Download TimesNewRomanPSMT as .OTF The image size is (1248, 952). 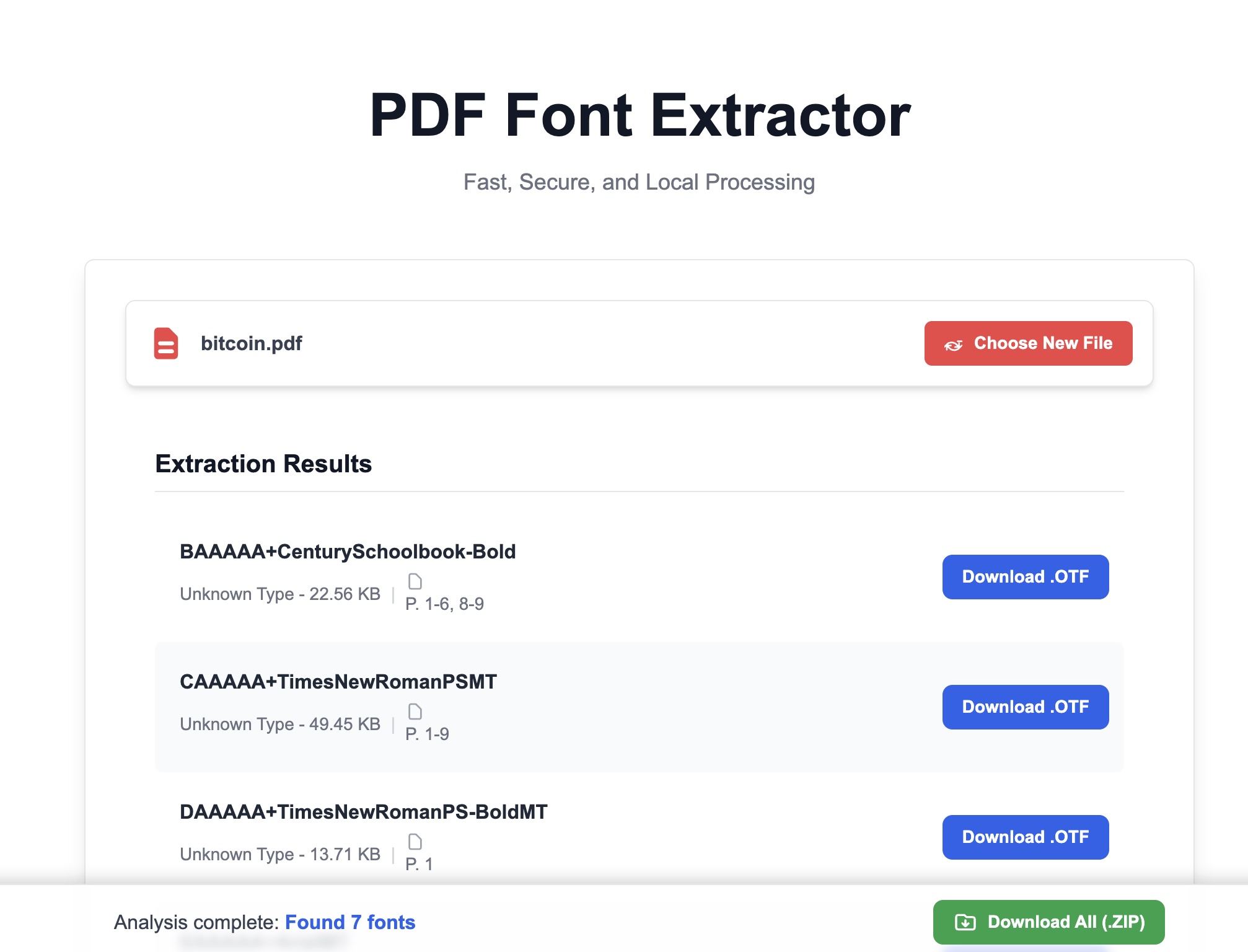pyautogui.click(x=1025, y=707)
